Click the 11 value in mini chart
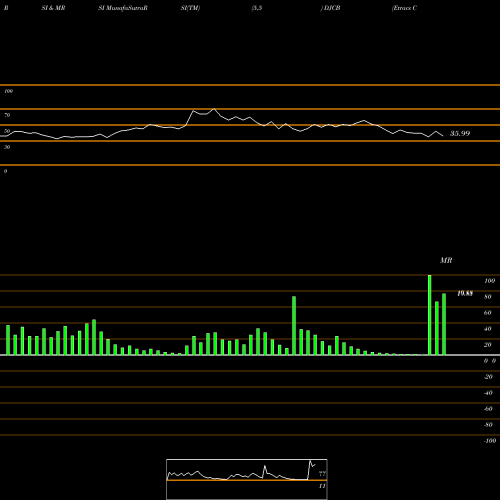500x500 pixels. tap(322, 486)
